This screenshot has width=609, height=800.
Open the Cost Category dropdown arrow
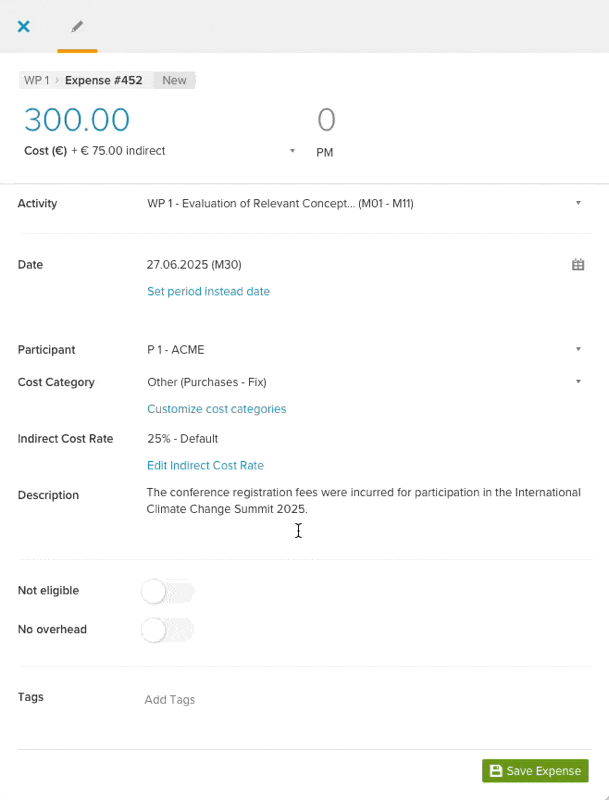578,382
